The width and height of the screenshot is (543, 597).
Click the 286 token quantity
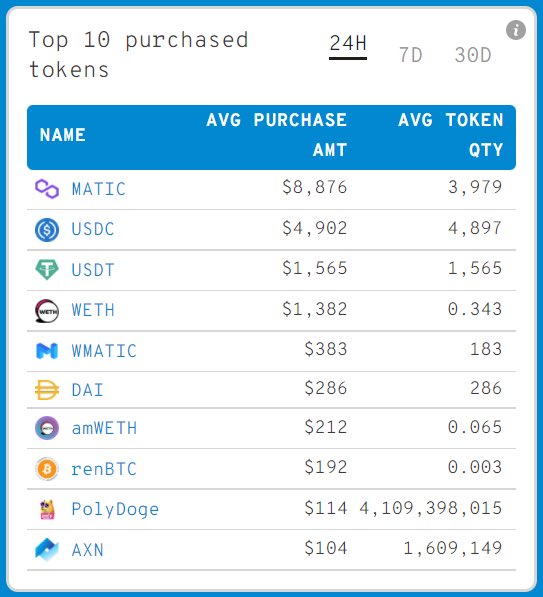(486, 389)
